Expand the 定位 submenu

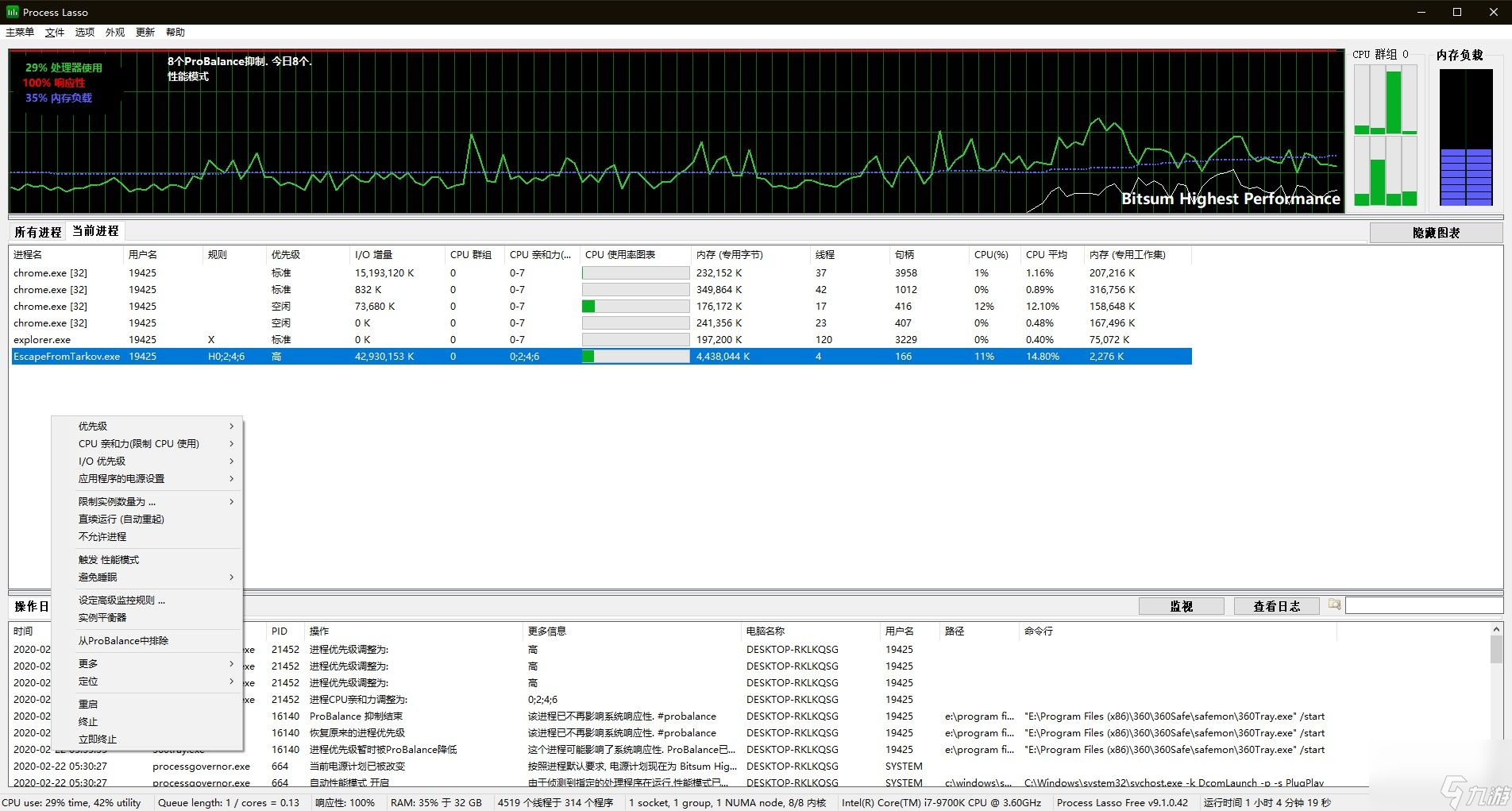pos(147,682)
